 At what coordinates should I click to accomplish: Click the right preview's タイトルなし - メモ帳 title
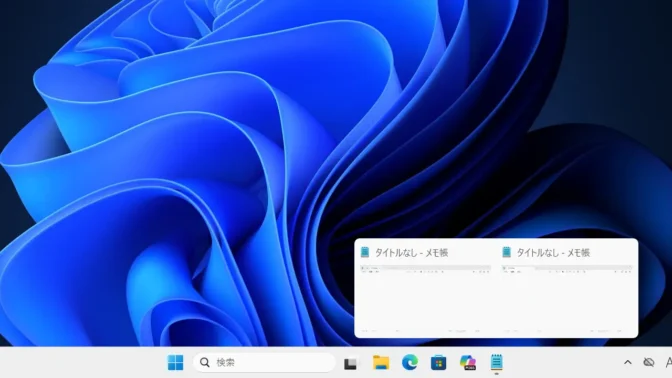553,253
